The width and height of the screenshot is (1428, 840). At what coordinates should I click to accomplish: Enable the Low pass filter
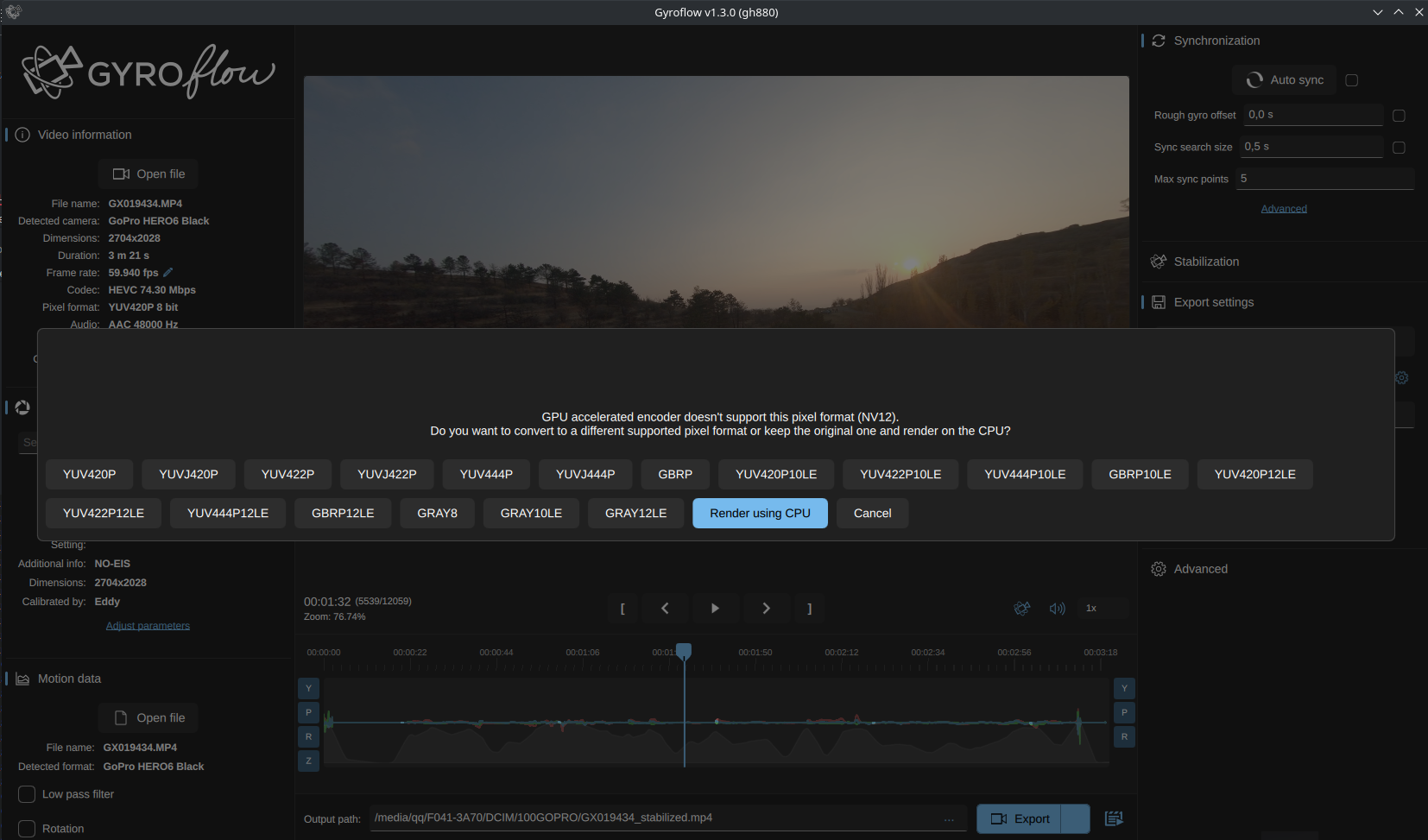pyautogui.click(x=26, y=794)
